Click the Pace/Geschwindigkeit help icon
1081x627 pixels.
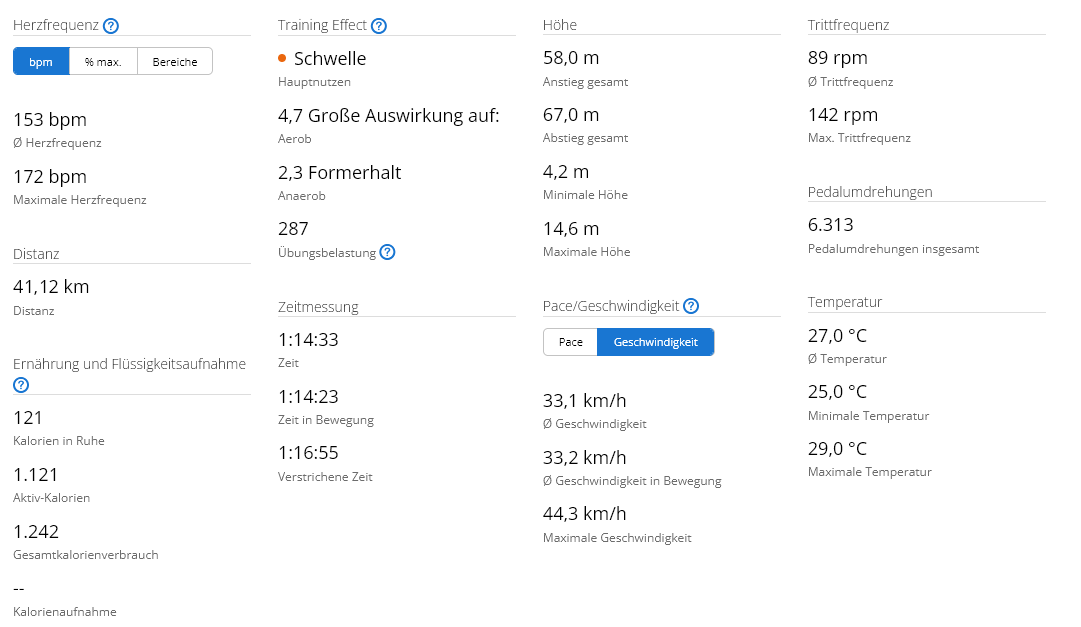click(690, 306)
